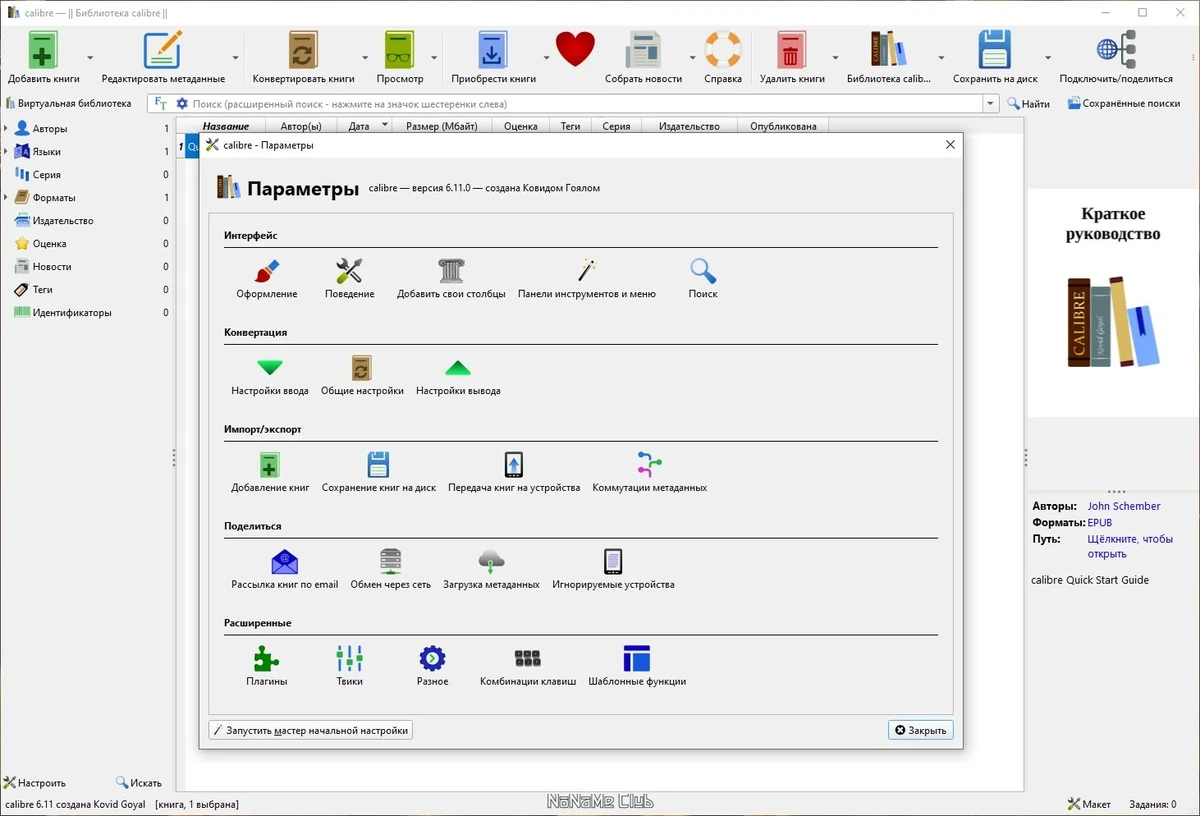This screenshot has width=1200, height=816.
Task: Click Справка lifebuoy help icon
Action: (723, 57)
